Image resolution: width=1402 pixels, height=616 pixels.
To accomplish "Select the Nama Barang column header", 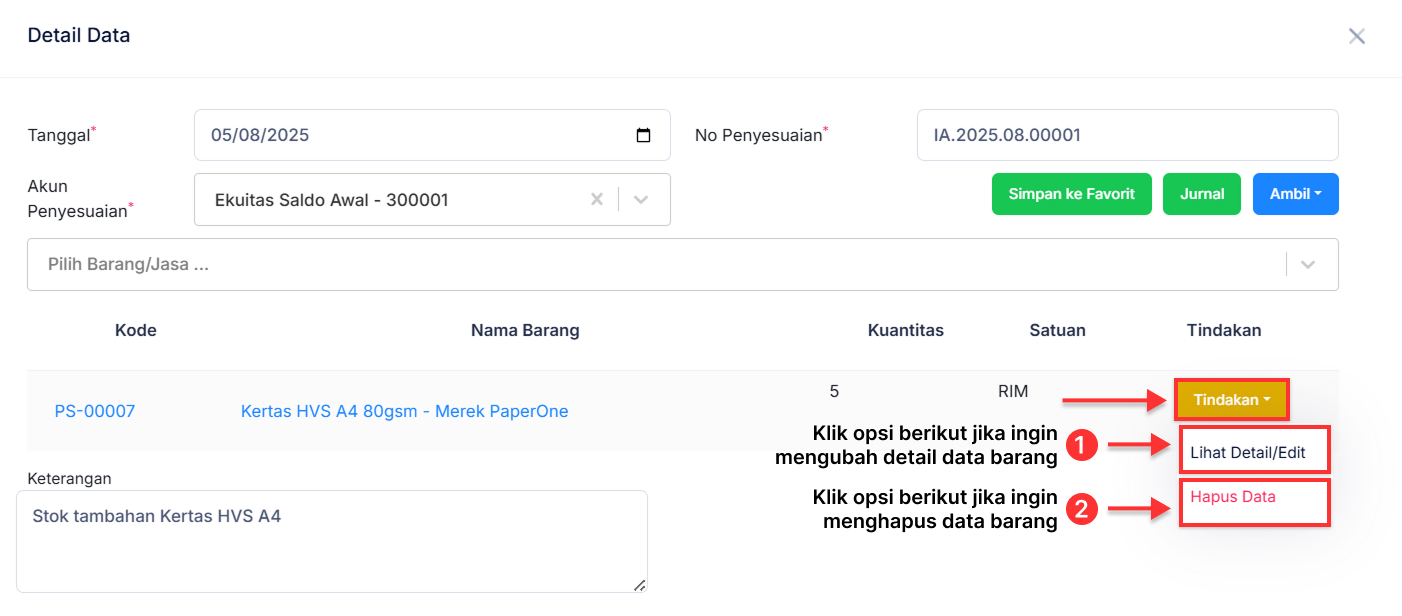I will (525, 330).
